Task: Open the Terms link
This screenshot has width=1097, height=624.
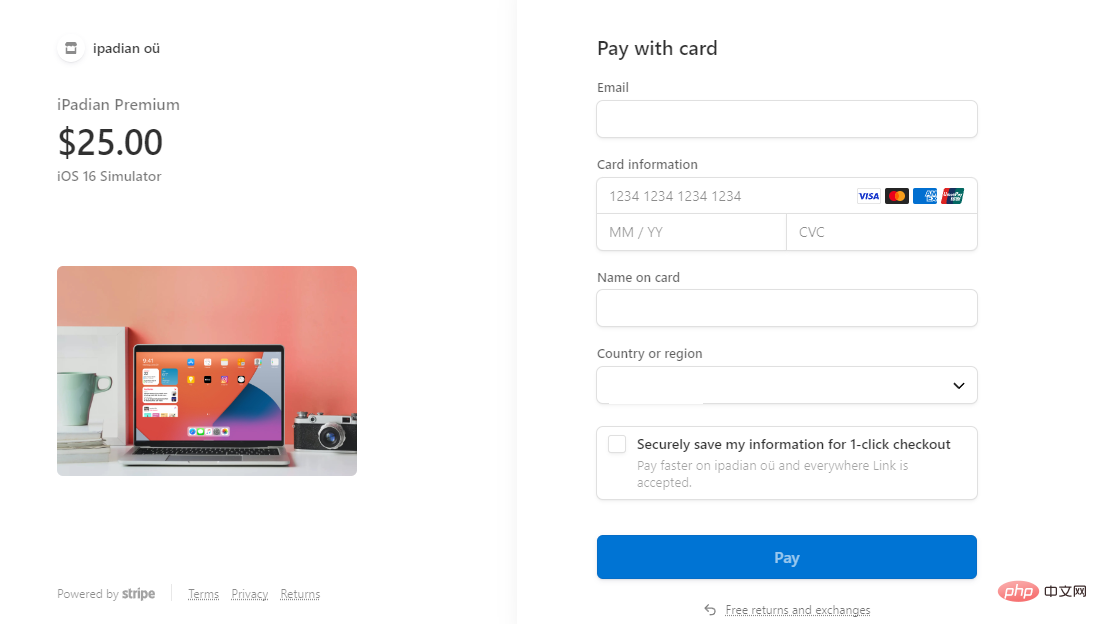Action: click(x=203, y=594)
